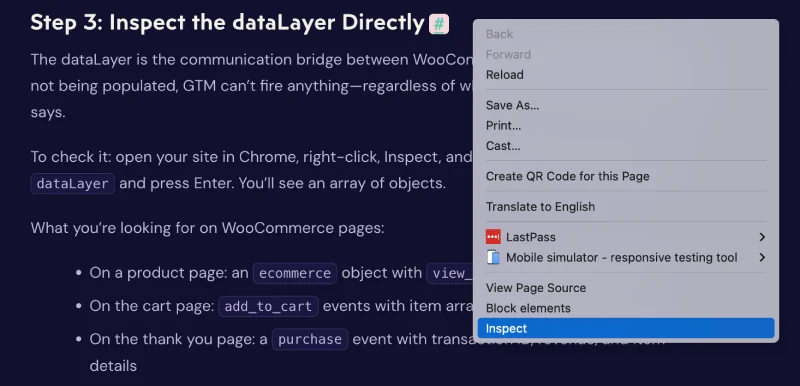Click the ecommerce code tag
This screenshot has height=386, width=800.
(x=295, y=273)
